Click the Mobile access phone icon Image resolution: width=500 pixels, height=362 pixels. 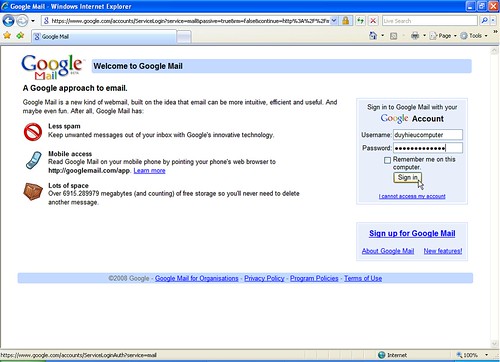34,160
